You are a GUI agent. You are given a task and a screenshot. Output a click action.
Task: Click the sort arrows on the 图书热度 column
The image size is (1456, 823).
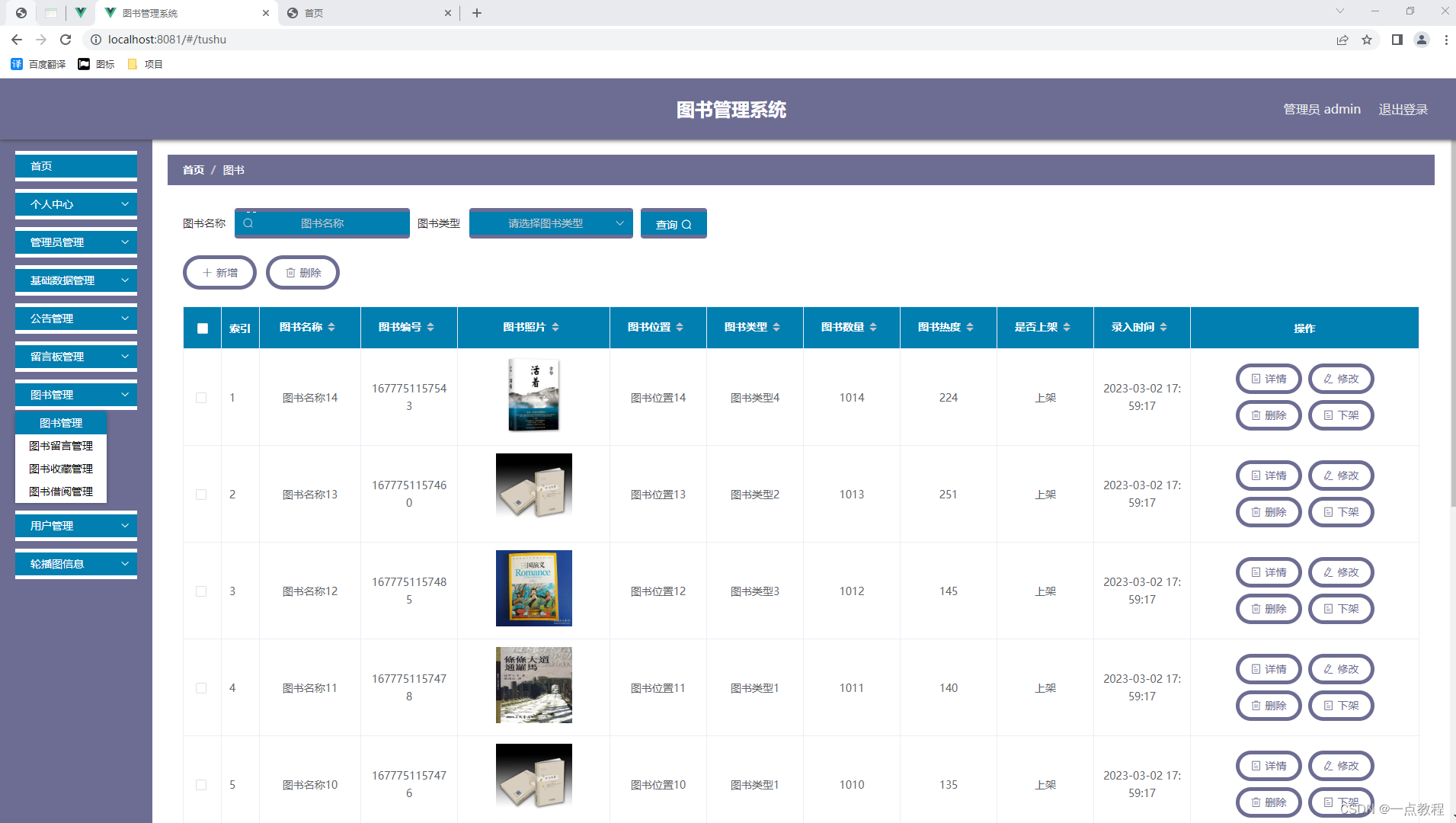pyautogui.click(x=969, y=328)
